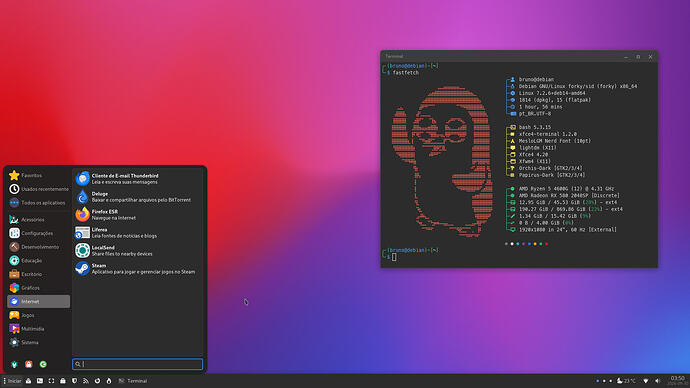The width and height of the screenshot is (690, 388).
Task: Click the green-white settings icon in menu footer
Action: [14, 364]
